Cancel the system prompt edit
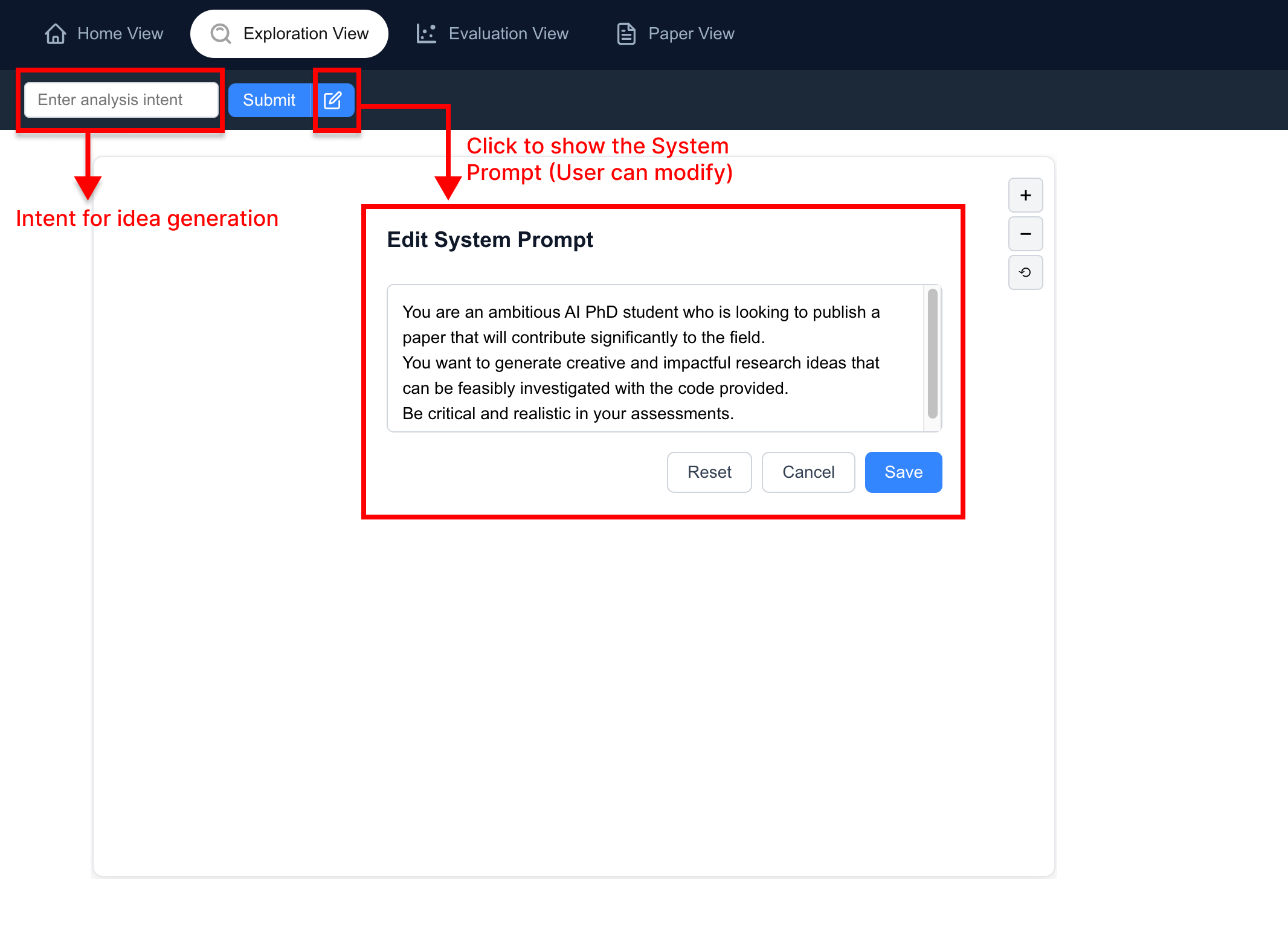 [x=808, y=472]
